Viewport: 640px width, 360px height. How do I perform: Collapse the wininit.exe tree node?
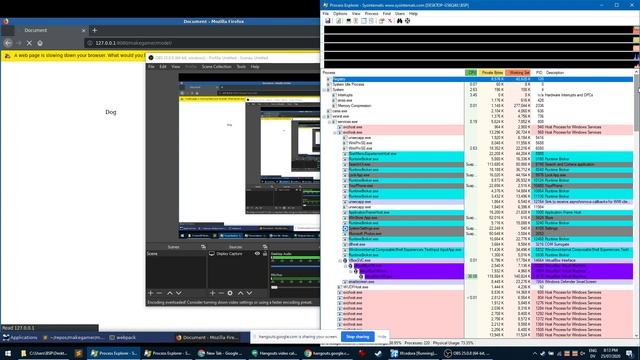point(324,116)
